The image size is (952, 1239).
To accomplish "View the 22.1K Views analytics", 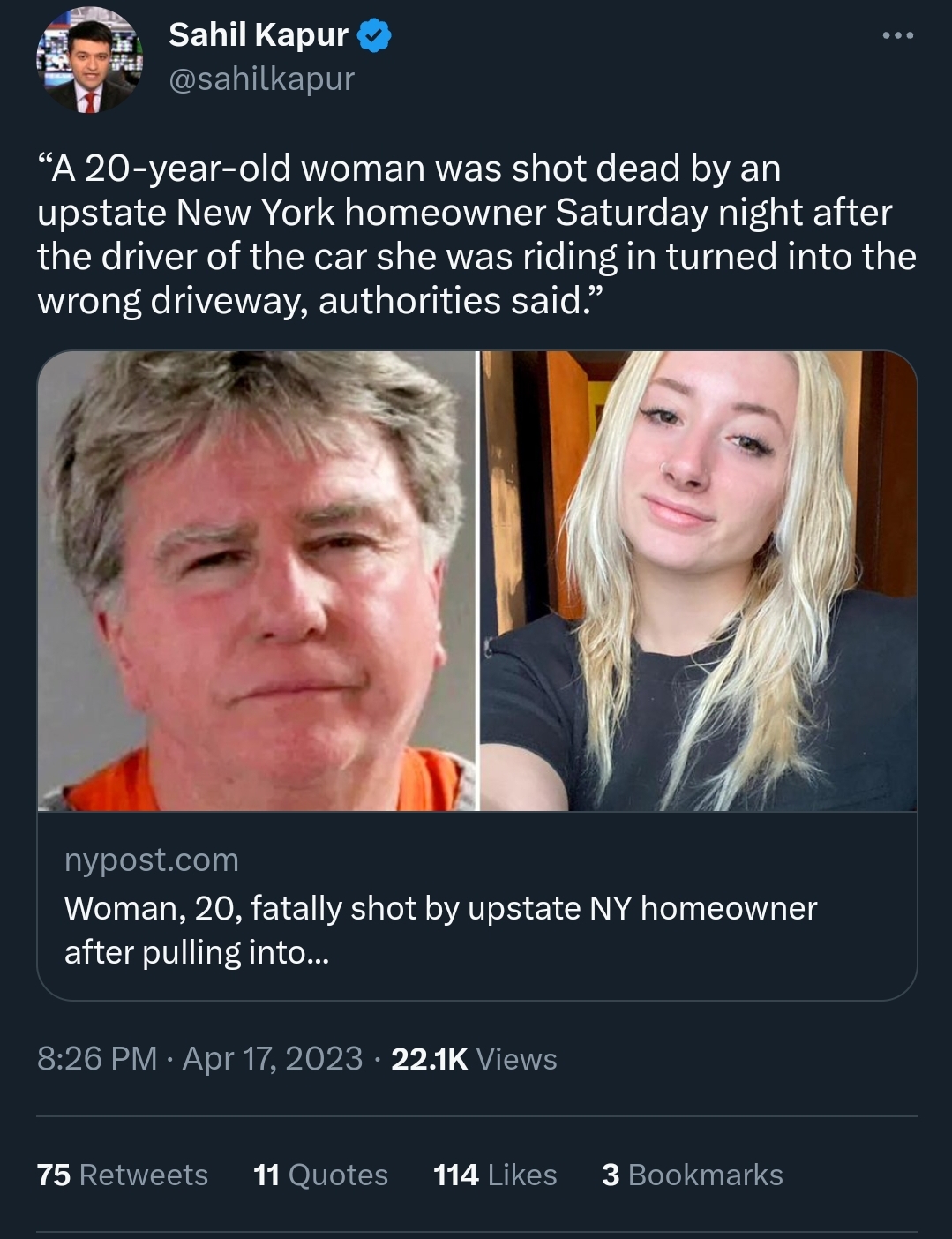I will 474,1058.
